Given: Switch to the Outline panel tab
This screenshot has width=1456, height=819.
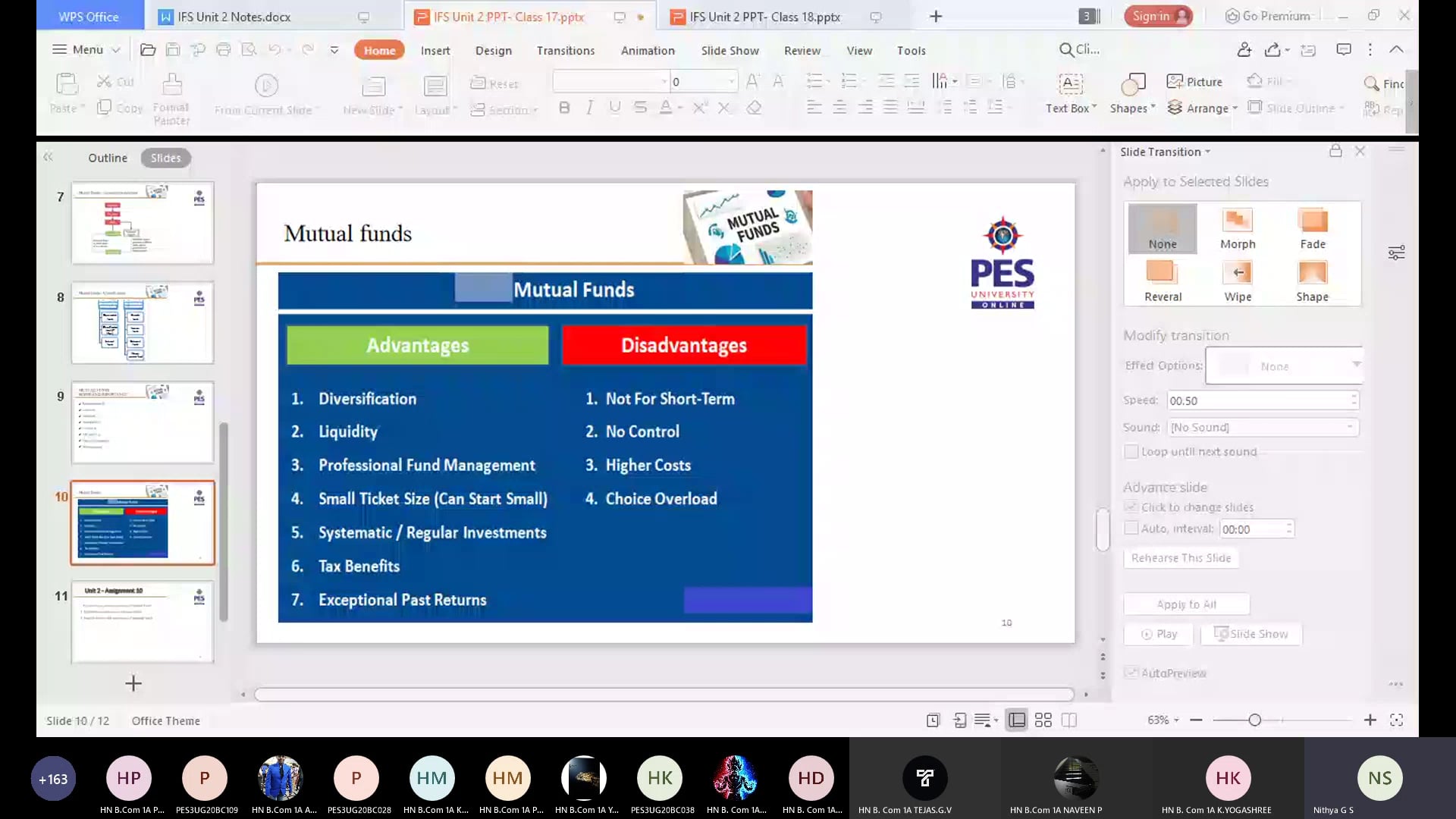Looking at the screenshot, I should tap(107, 158).
